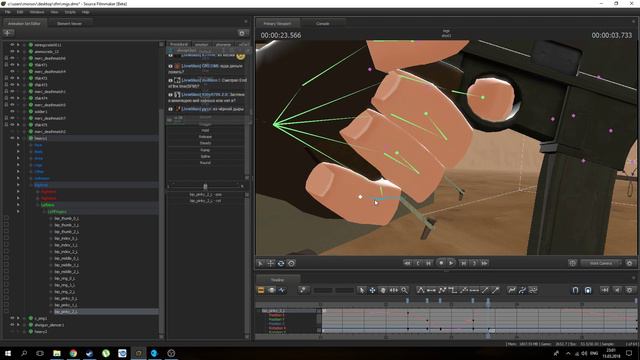Switch timeline to Clip Editor mode
The image size is (640, 360).
[261, 290]
